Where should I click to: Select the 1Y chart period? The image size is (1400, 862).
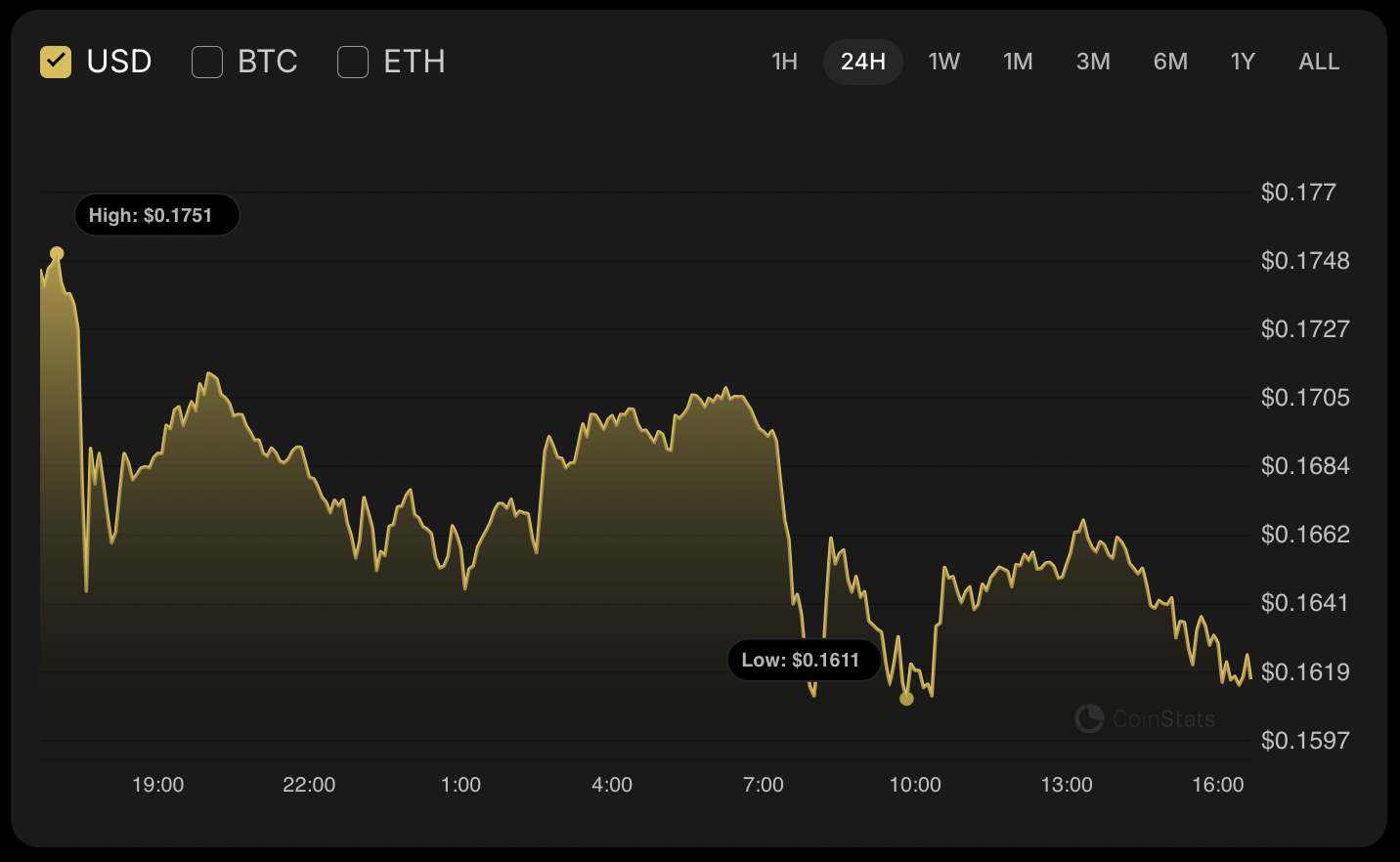coord(1242,62)
